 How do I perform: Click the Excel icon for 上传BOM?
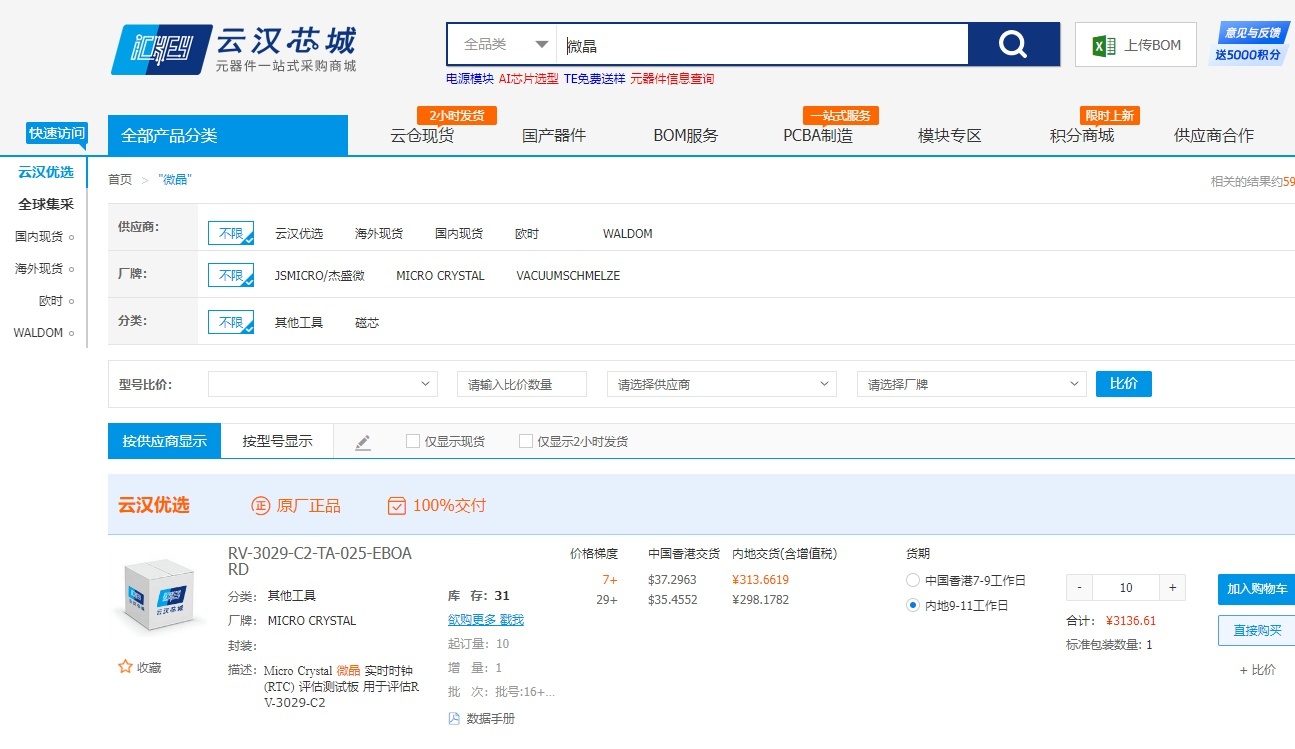(x=1103, y=45)
